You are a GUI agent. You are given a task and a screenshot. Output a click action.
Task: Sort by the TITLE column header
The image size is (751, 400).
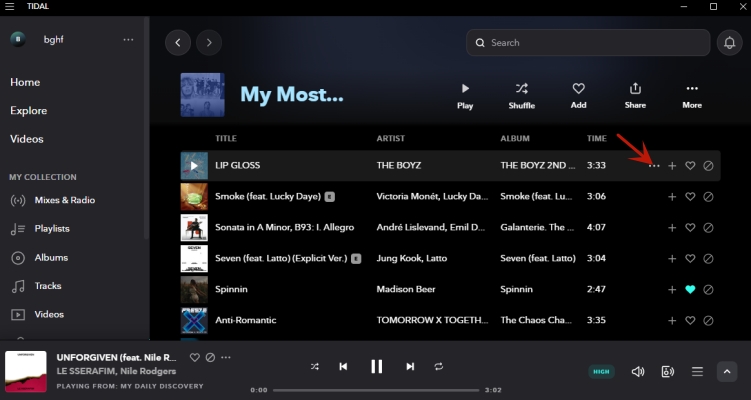tap(226, 138)
